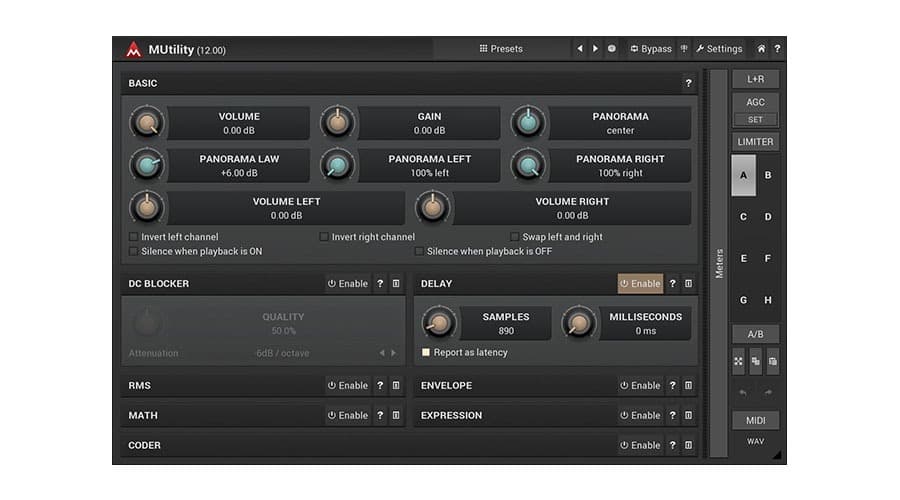Screen dimensions: 900x500
Task: Click the randomize dice icon below A/B
Action: [739, 362]
